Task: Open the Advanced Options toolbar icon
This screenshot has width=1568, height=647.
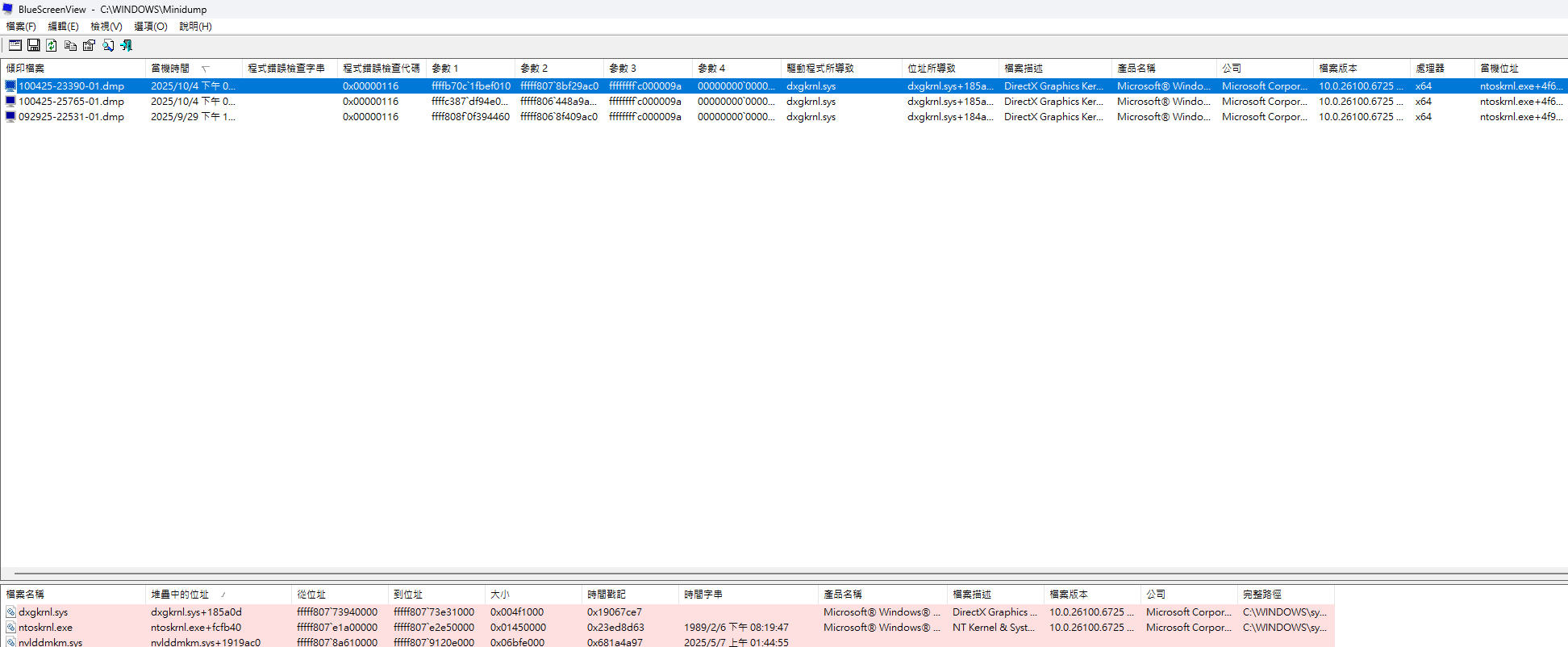Action: click(x=15, y=45)
